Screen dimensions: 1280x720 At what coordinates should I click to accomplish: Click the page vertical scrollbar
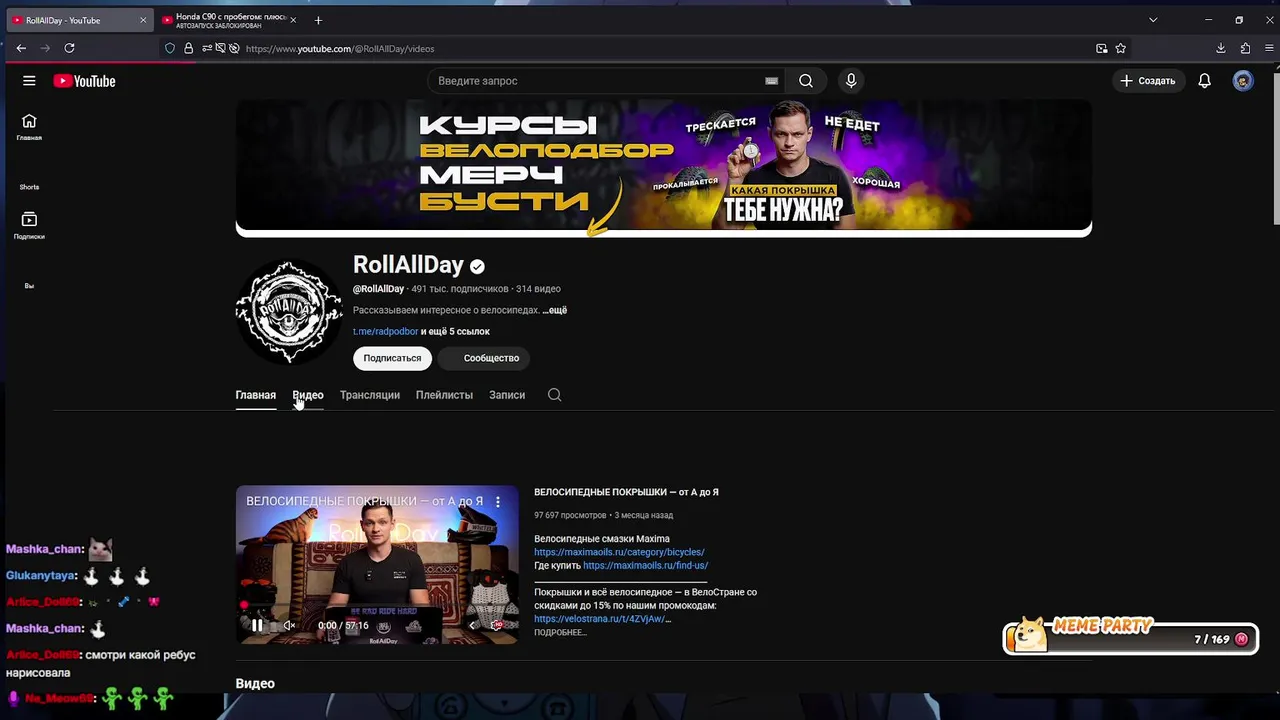point(1275,150)
